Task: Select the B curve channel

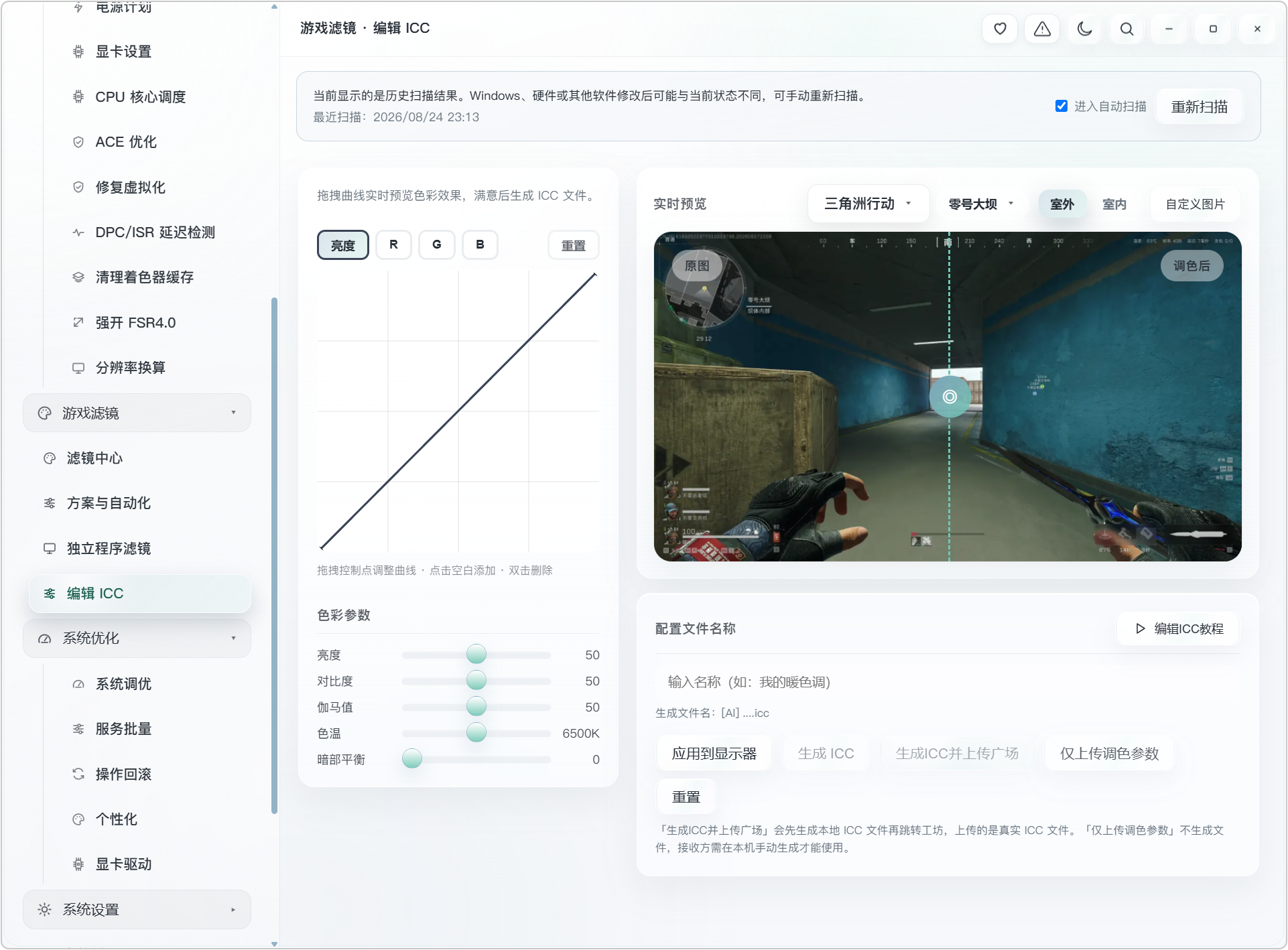Action: tap(480, 245)
